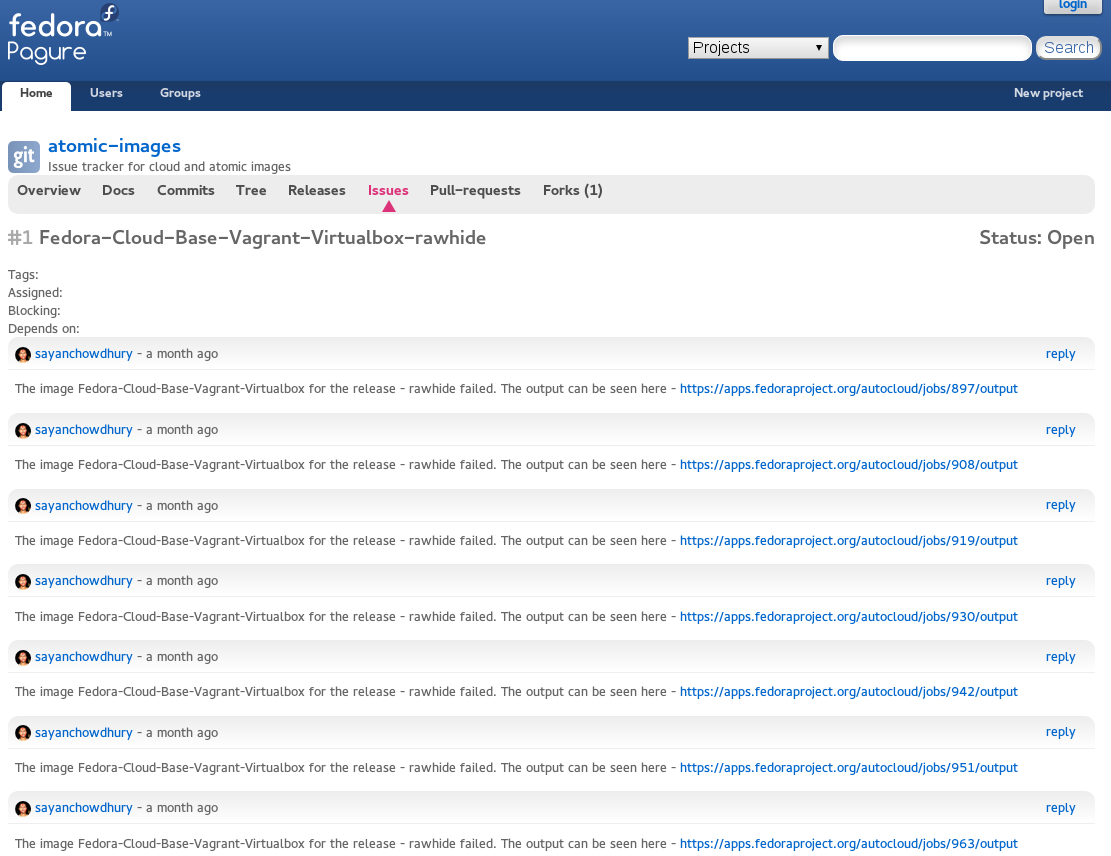Click the Depends on: field label

point(44,329)
